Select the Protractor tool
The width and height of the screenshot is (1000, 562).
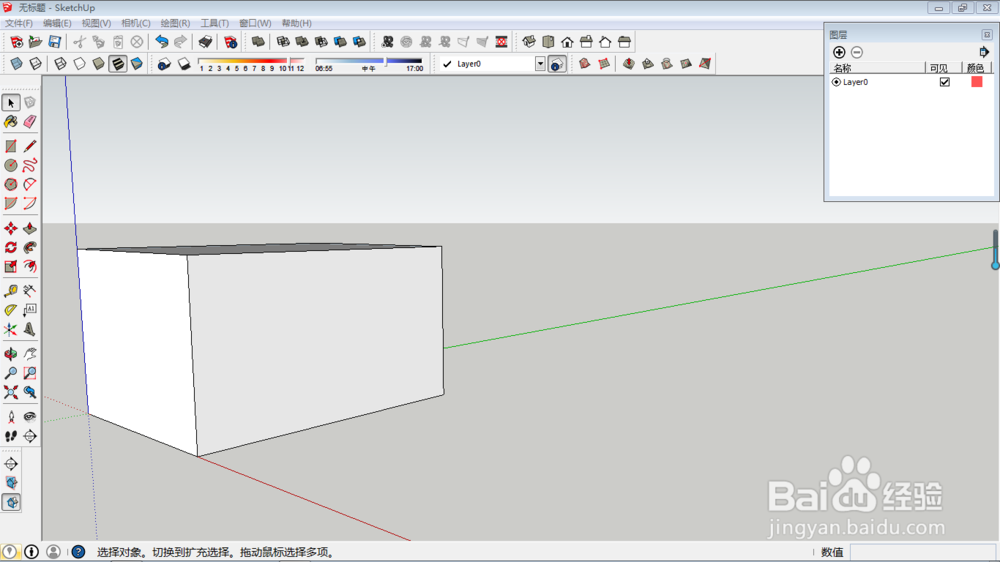[11, 310]
